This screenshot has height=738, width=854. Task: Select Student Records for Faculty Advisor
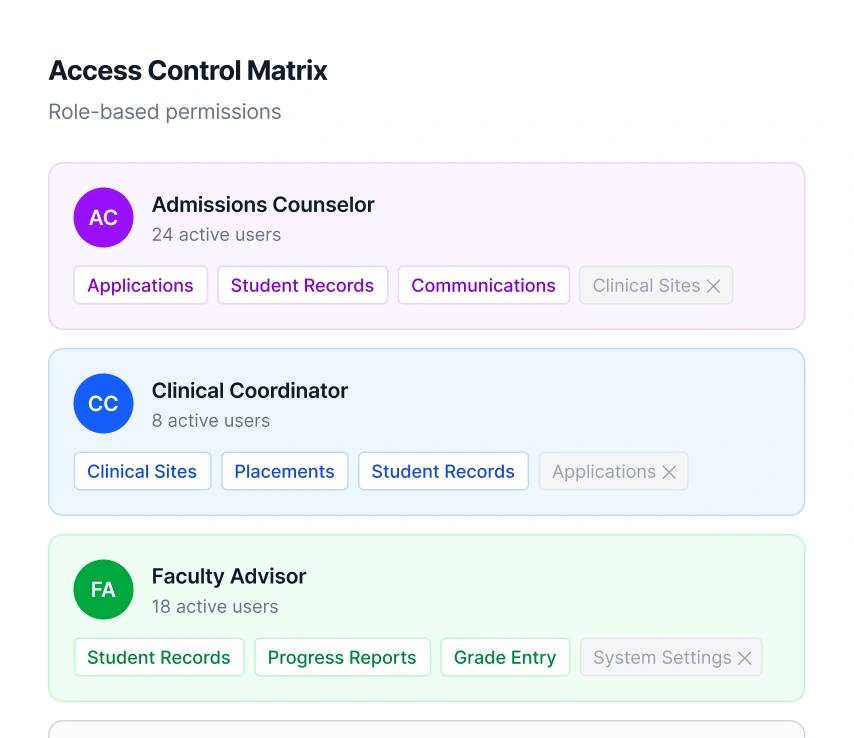click(x=158, y=657)
